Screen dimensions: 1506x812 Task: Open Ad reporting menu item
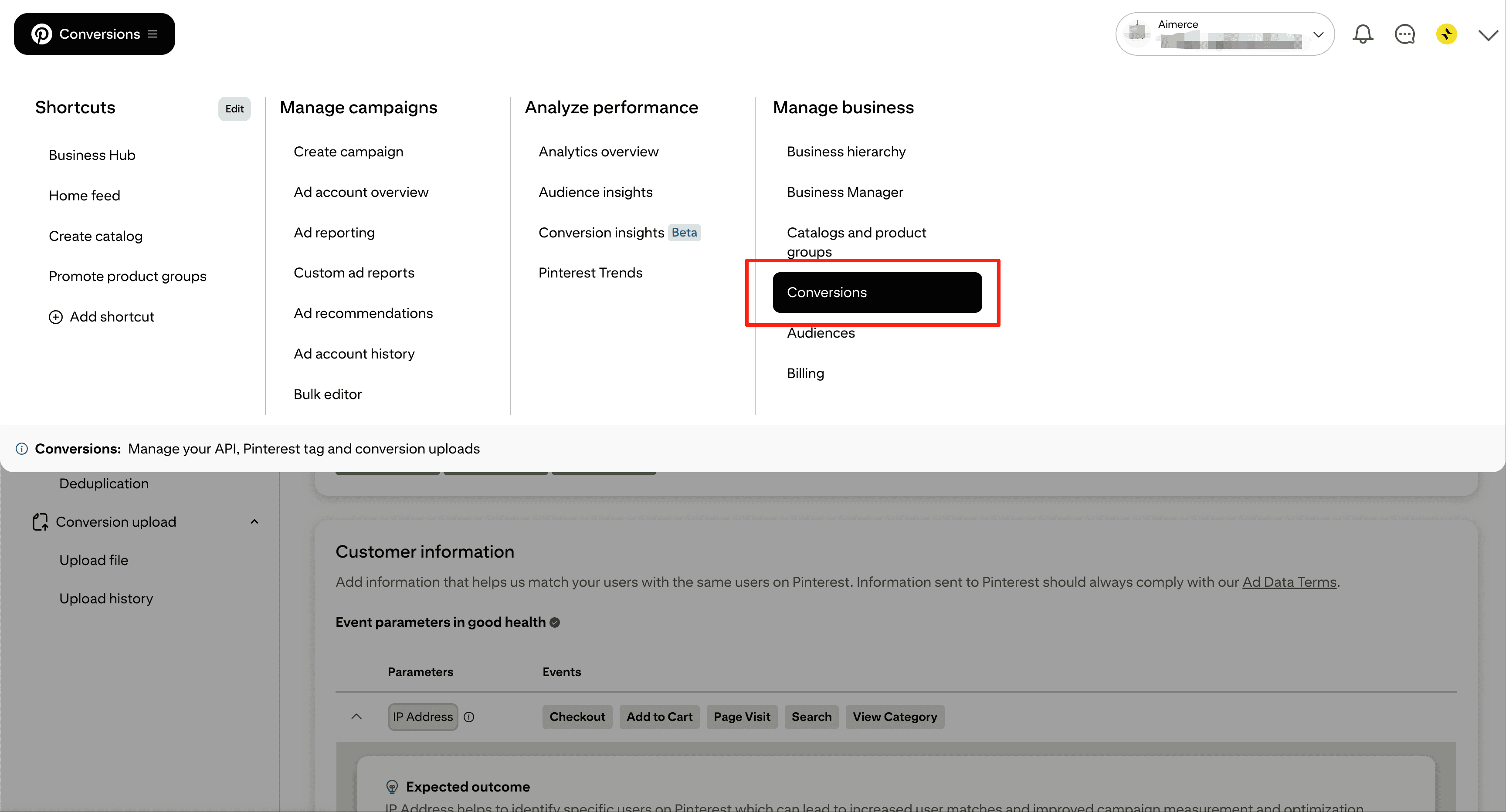pyautogui.click(x=334, y=233)
